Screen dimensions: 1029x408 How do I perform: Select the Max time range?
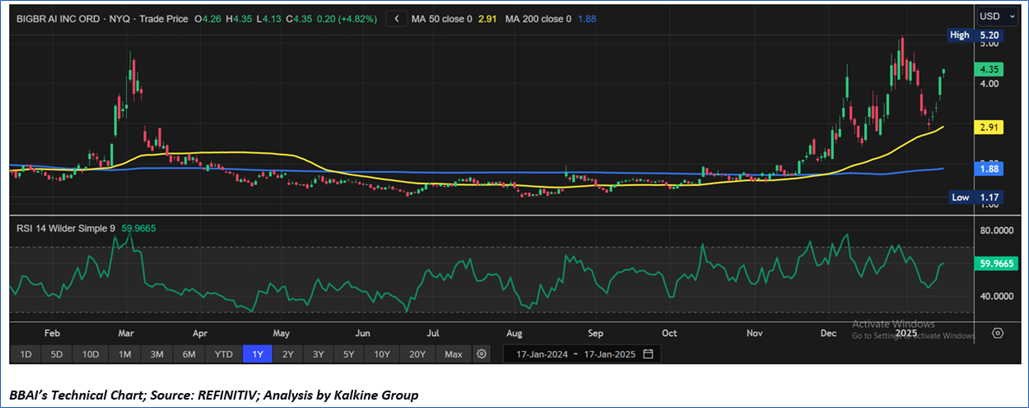454,354
